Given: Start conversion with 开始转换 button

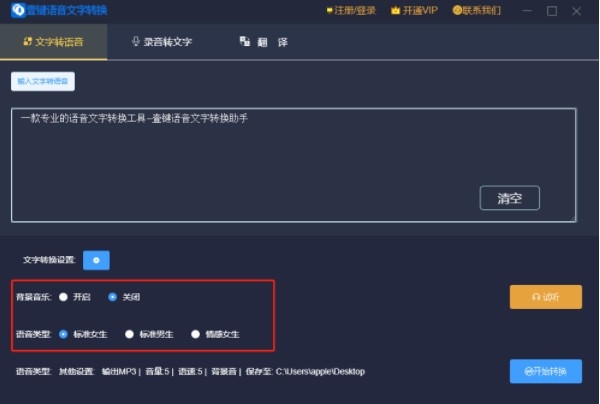Looking at the screenshot, I should pyautogui.click(x=546, y=371).
